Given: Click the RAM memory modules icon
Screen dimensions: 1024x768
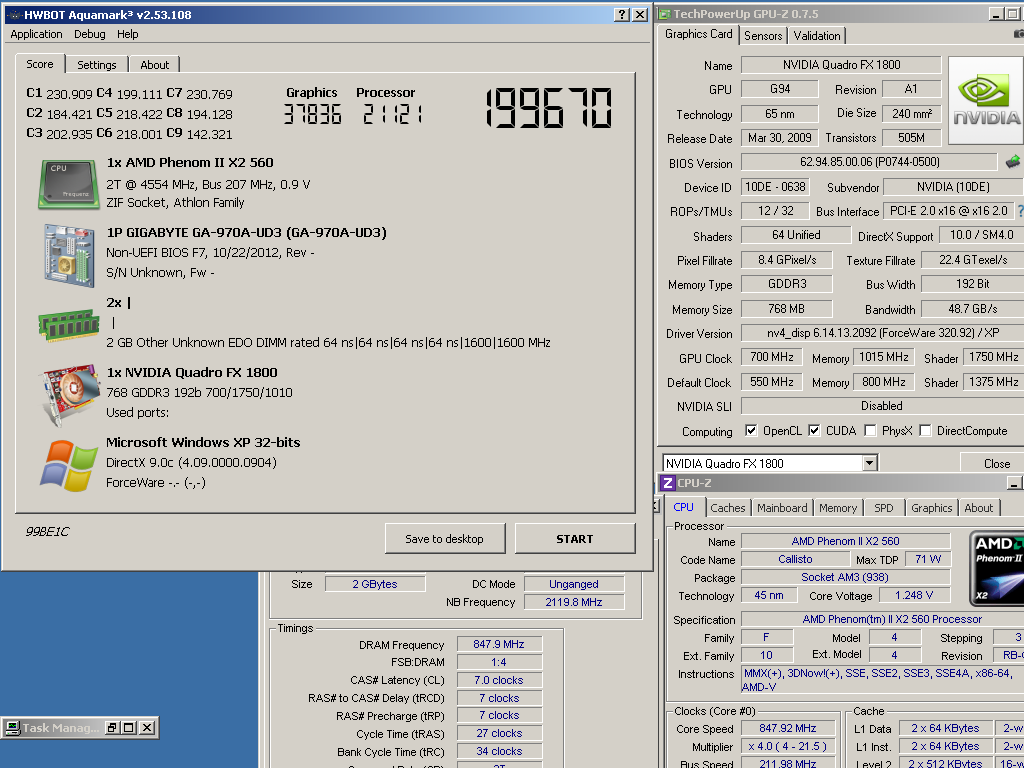Looking at the screenshot, I should pos(69,325).
